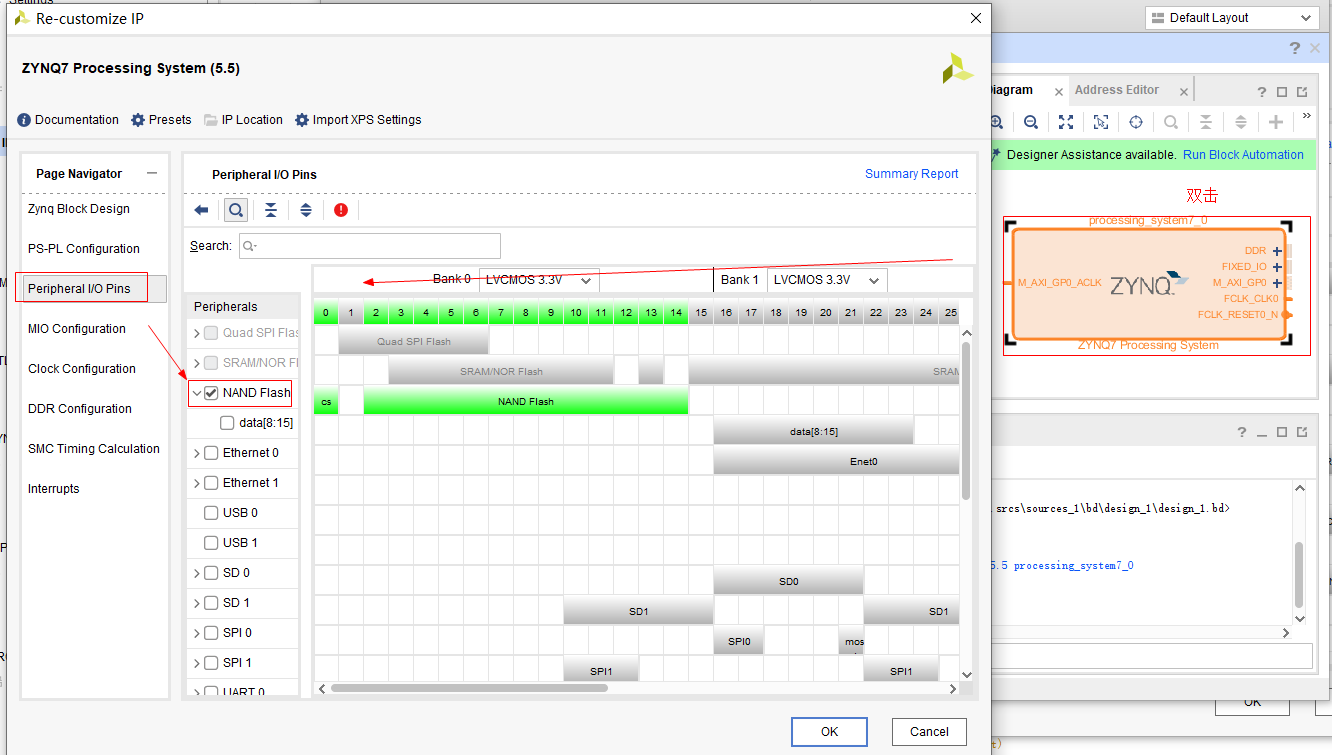Click the Diagram toolbar expand all icon
The height and width of the screenshot is (755, 1332).
1241,122
